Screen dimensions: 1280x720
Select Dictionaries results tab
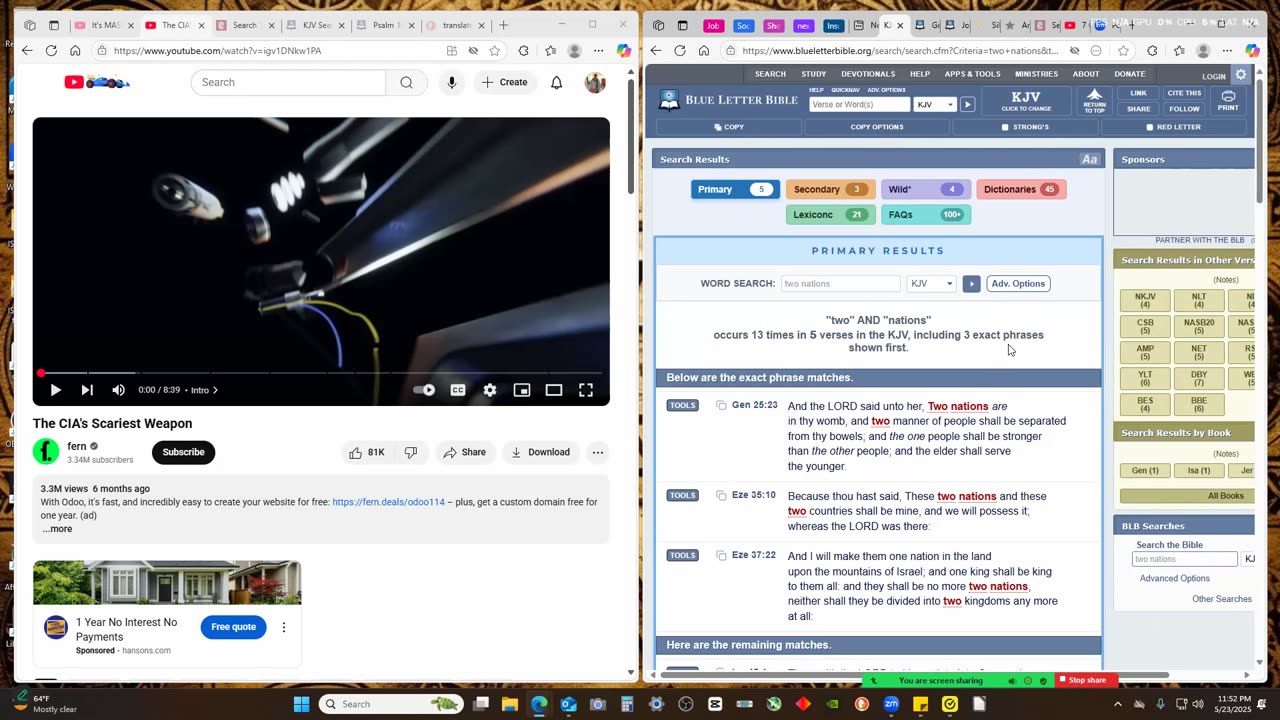pos(1021,189)
